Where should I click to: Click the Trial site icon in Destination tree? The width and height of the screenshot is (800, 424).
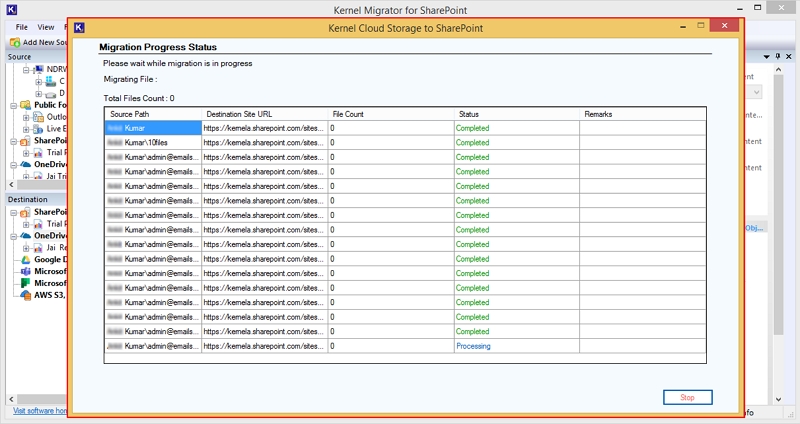[x=38, y=224]
